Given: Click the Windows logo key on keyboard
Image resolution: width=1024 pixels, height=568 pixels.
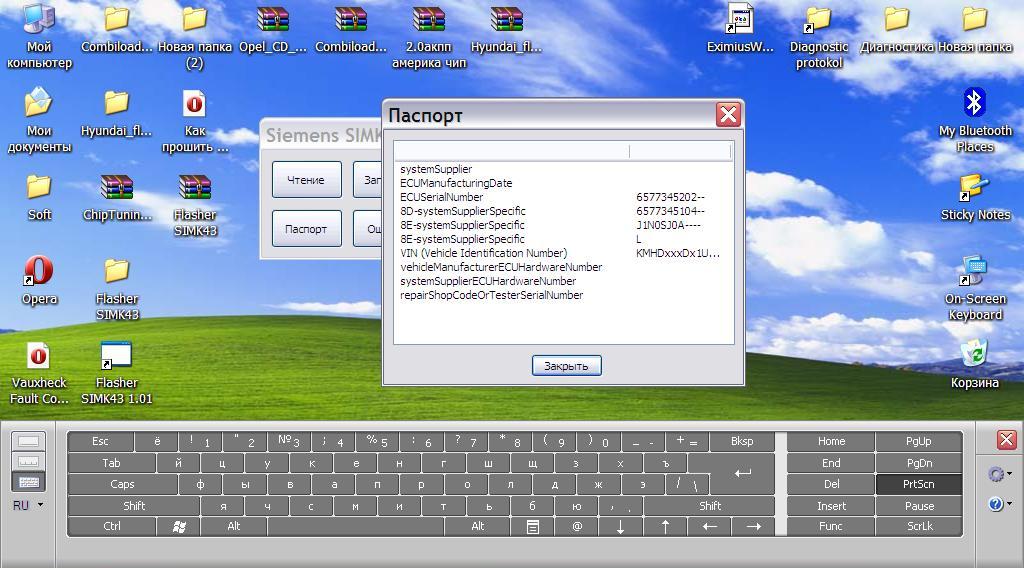Looking at the screenshot, I should [x=178, y=527].
